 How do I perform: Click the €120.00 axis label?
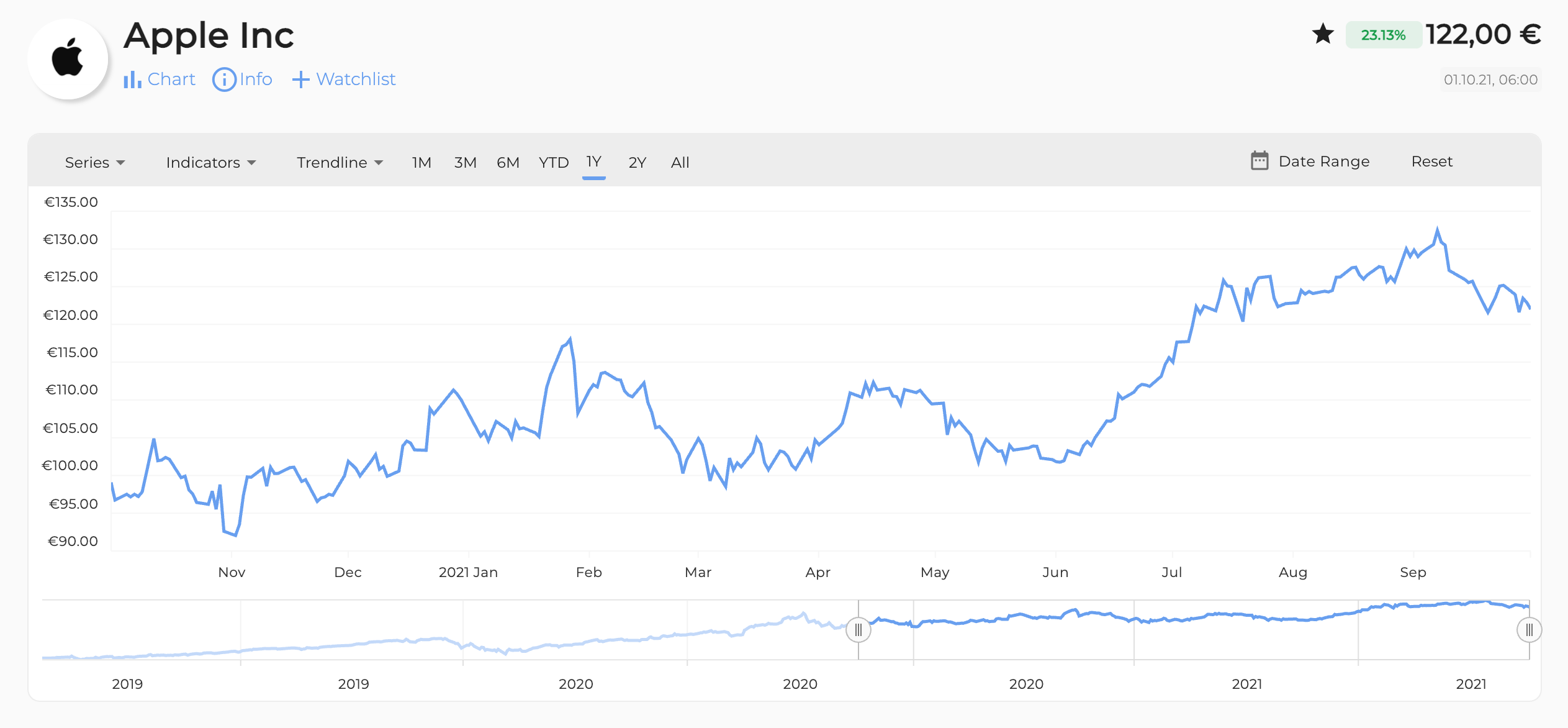(x=70, y=315)
